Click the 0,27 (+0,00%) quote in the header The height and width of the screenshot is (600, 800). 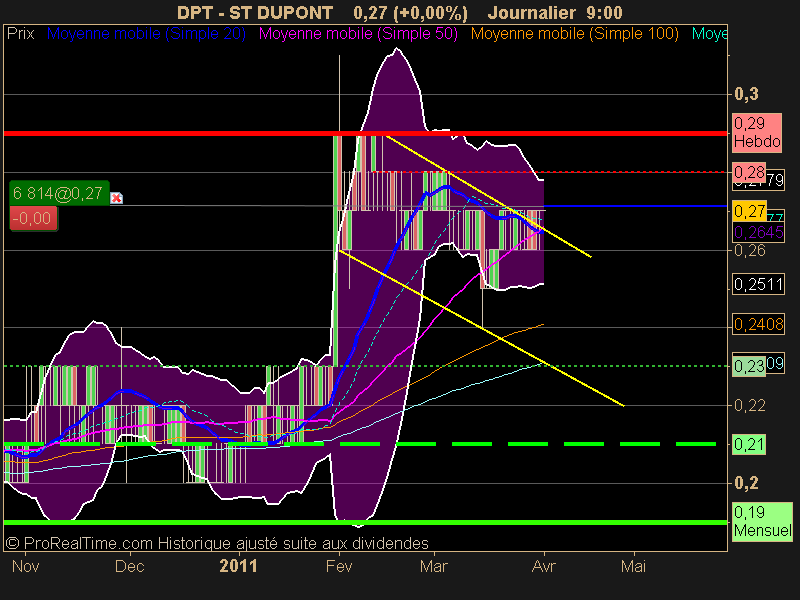(x=410, y=12)
